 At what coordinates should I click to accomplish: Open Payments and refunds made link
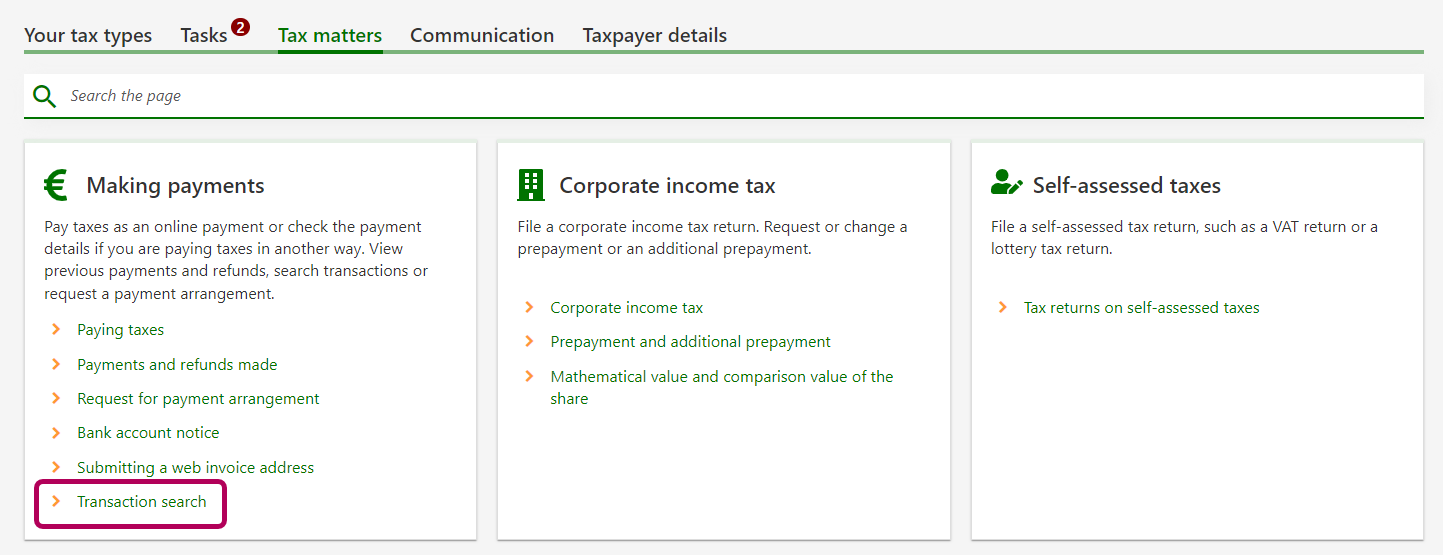[177, 365]
